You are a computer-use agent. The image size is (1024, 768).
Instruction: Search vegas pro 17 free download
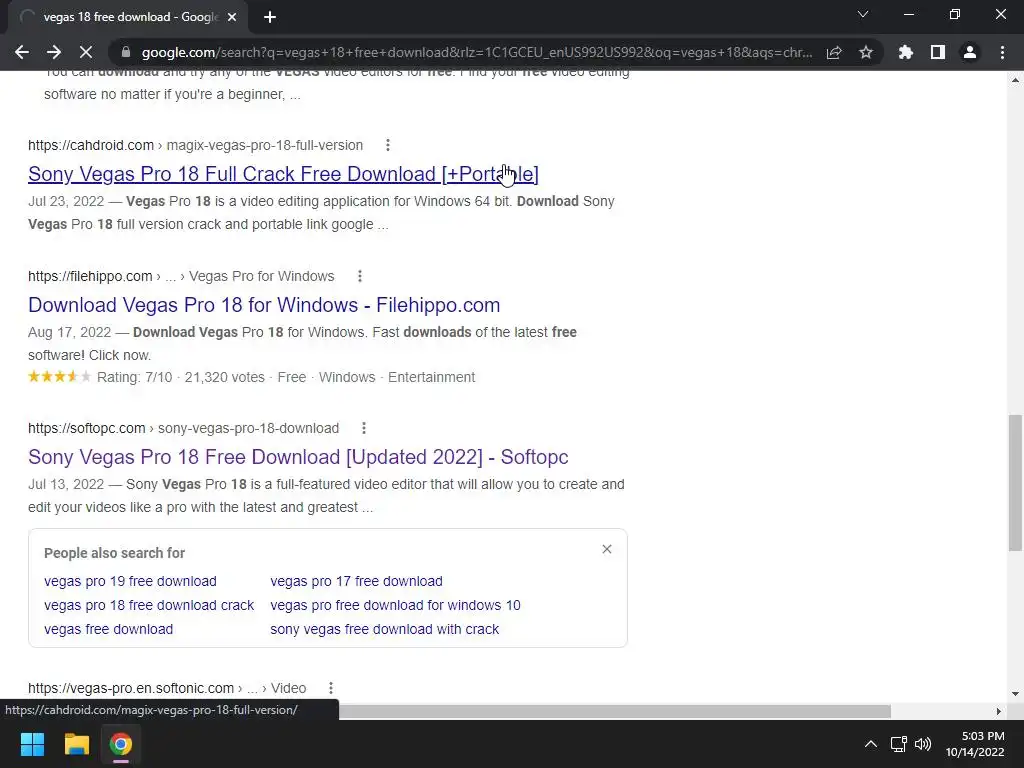pyautogui.click(x=356, y=581)
